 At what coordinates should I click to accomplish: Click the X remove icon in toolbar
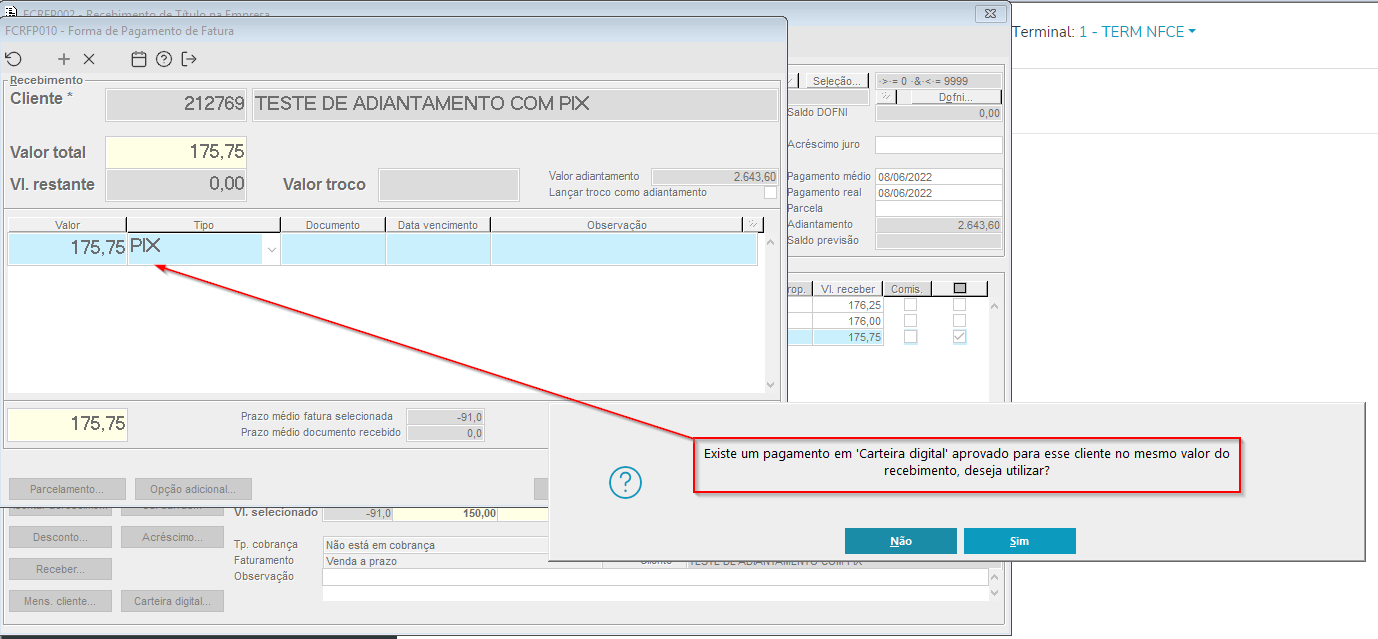click(89, 60)
